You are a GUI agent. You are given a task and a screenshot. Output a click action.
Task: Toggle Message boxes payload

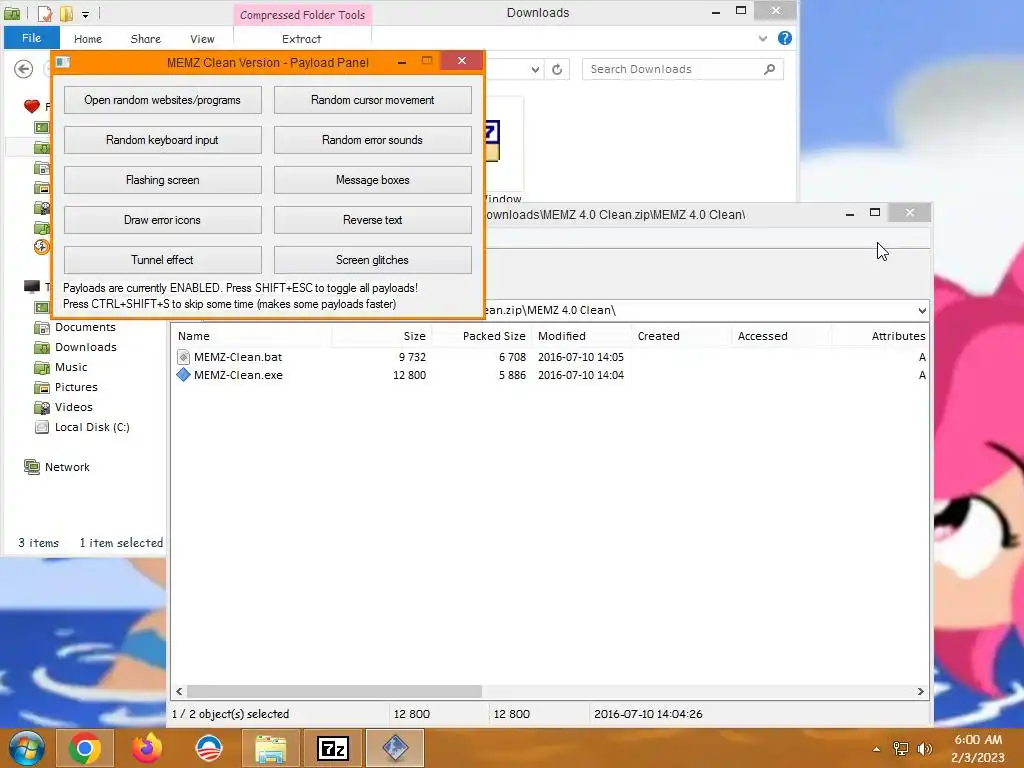pyautogui.click(x=372, y=180)
